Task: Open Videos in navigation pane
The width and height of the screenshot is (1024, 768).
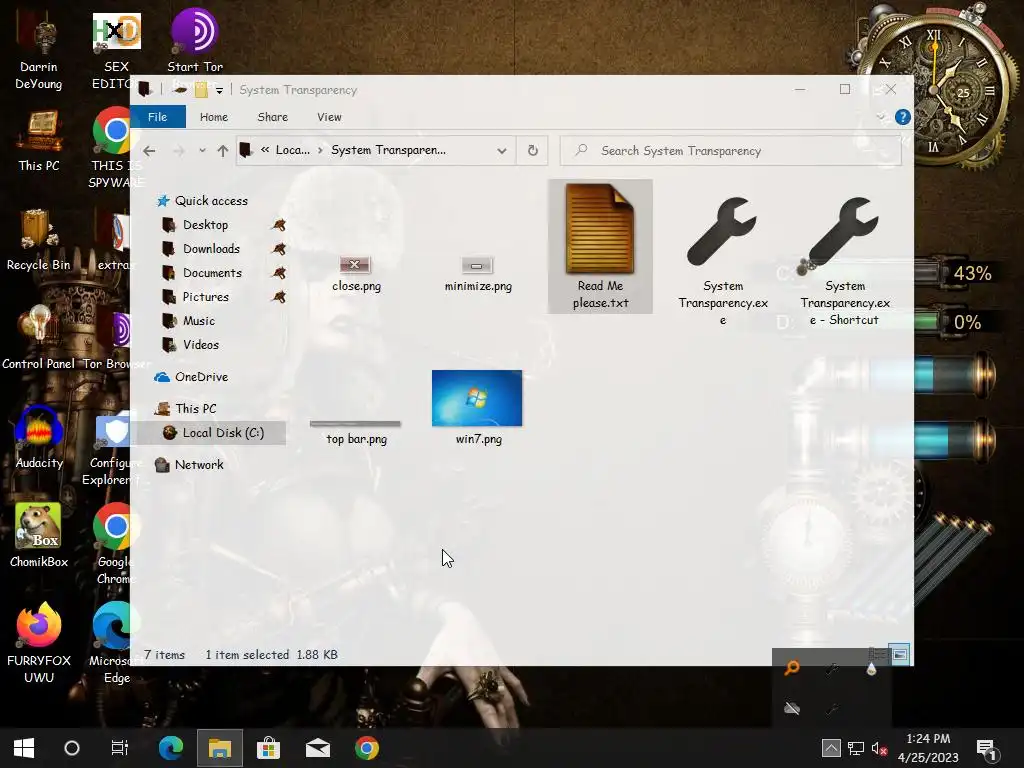Action: [x=200, y=345]
